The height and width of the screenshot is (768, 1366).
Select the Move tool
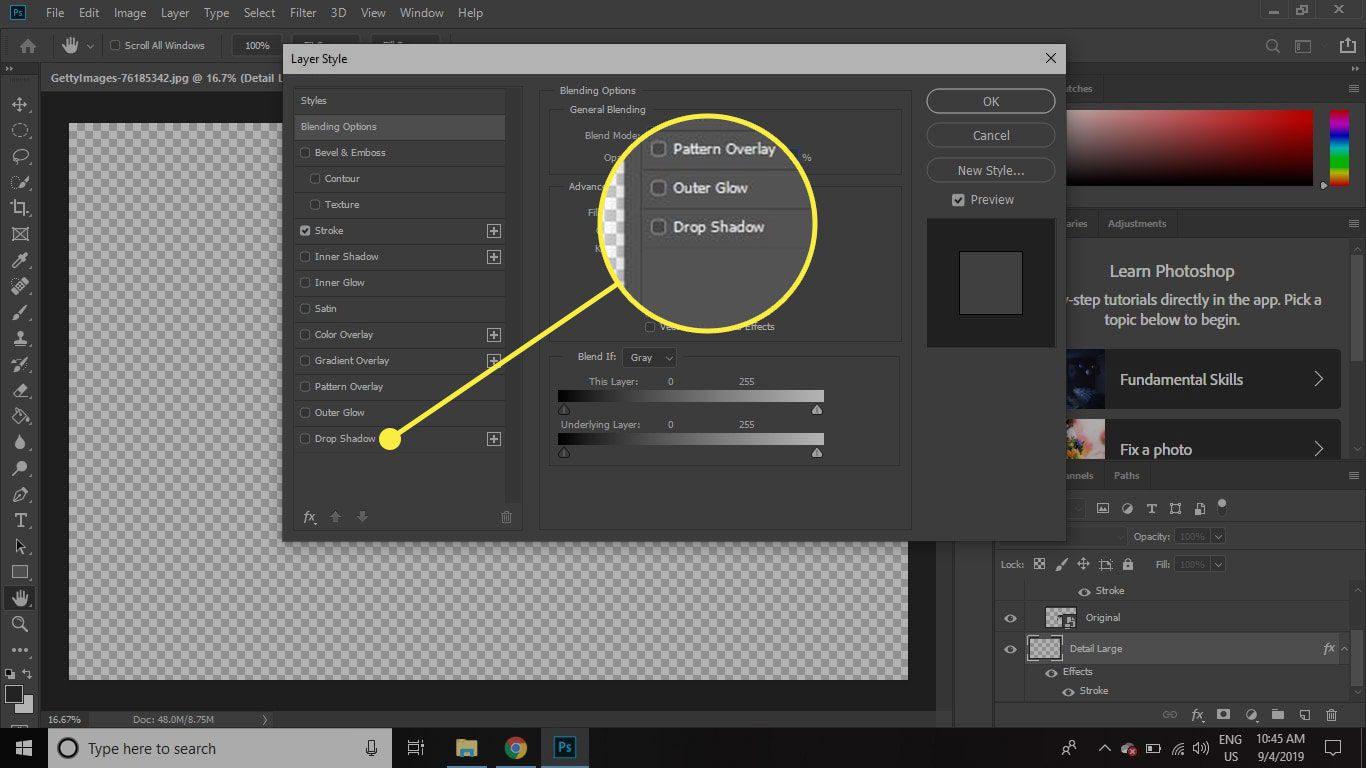coord(19,104)
